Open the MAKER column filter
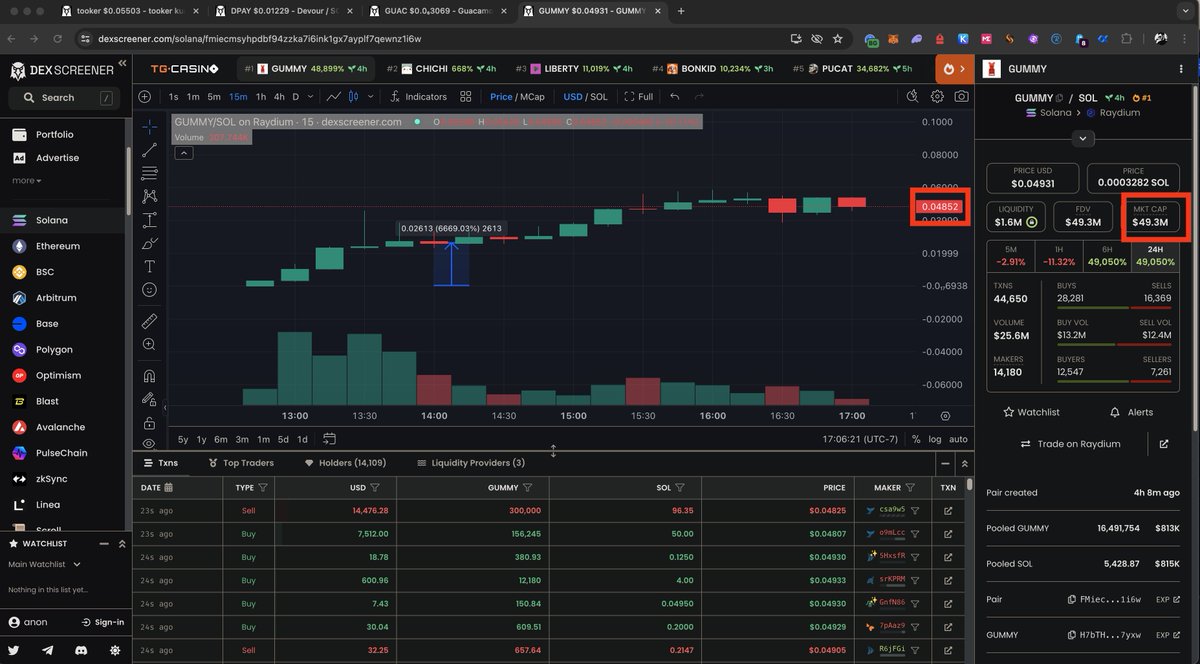Viewport: 1200px width, 664px height. 910,488
